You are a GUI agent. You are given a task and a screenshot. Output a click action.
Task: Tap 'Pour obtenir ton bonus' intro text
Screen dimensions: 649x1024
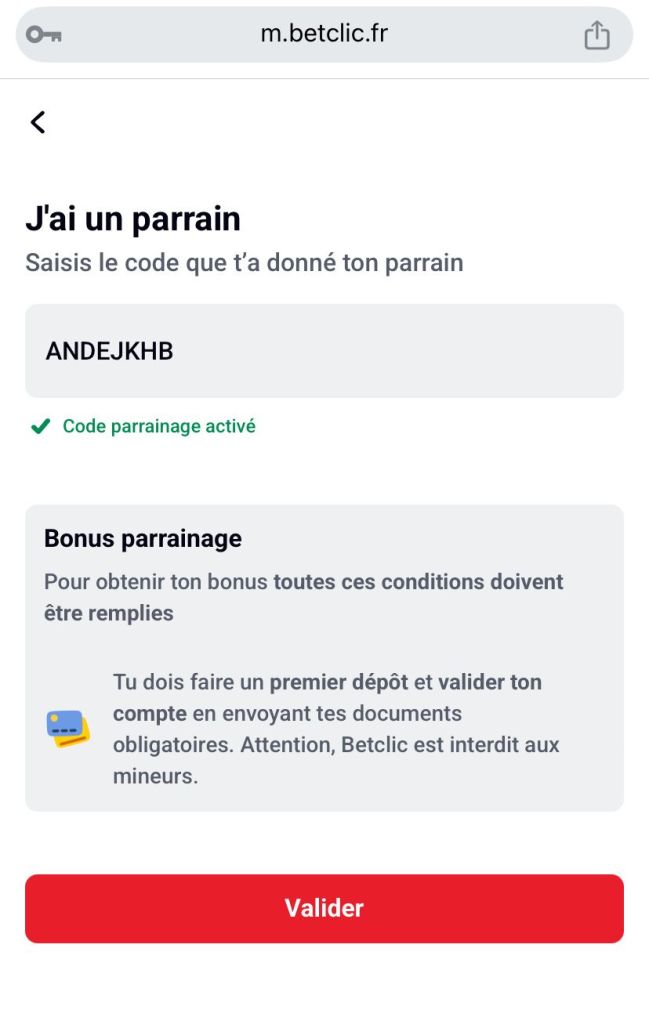157,581
